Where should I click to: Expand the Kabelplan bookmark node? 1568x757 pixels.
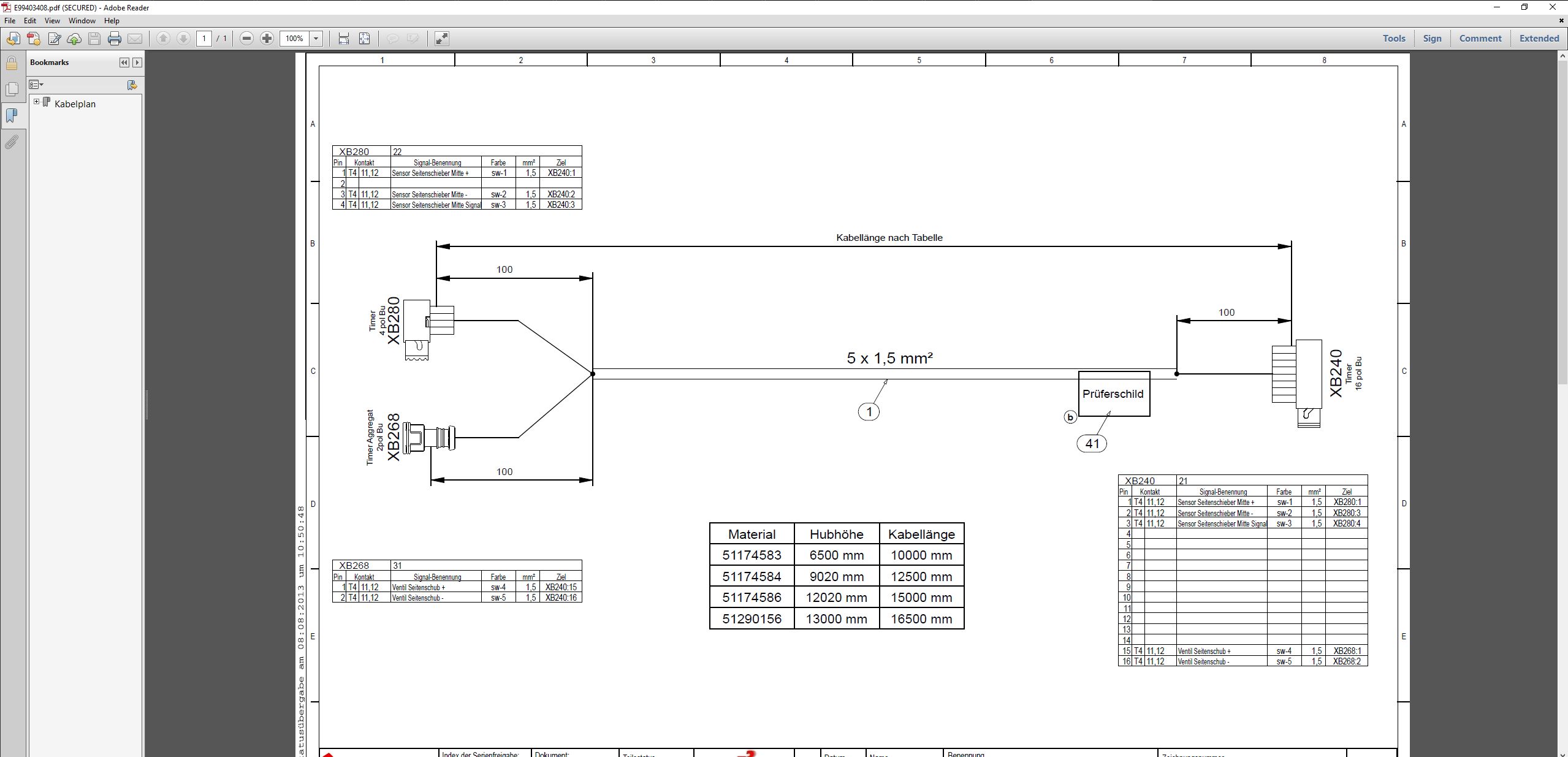coord(37,102)
